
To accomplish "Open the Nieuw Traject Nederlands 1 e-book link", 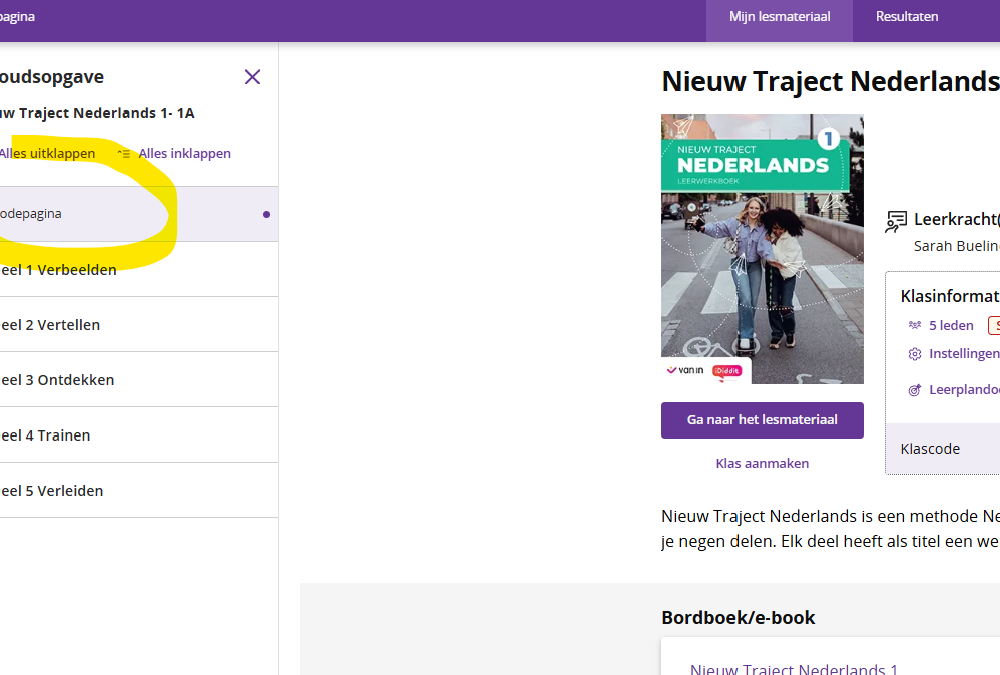I will 793,669.
